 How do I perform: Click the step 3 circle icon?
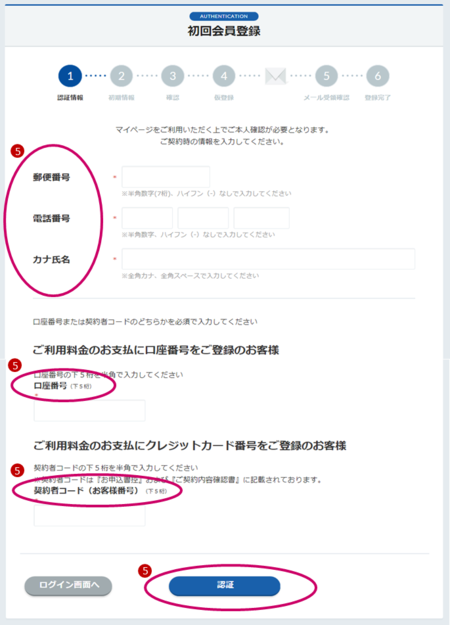point(173,76)
